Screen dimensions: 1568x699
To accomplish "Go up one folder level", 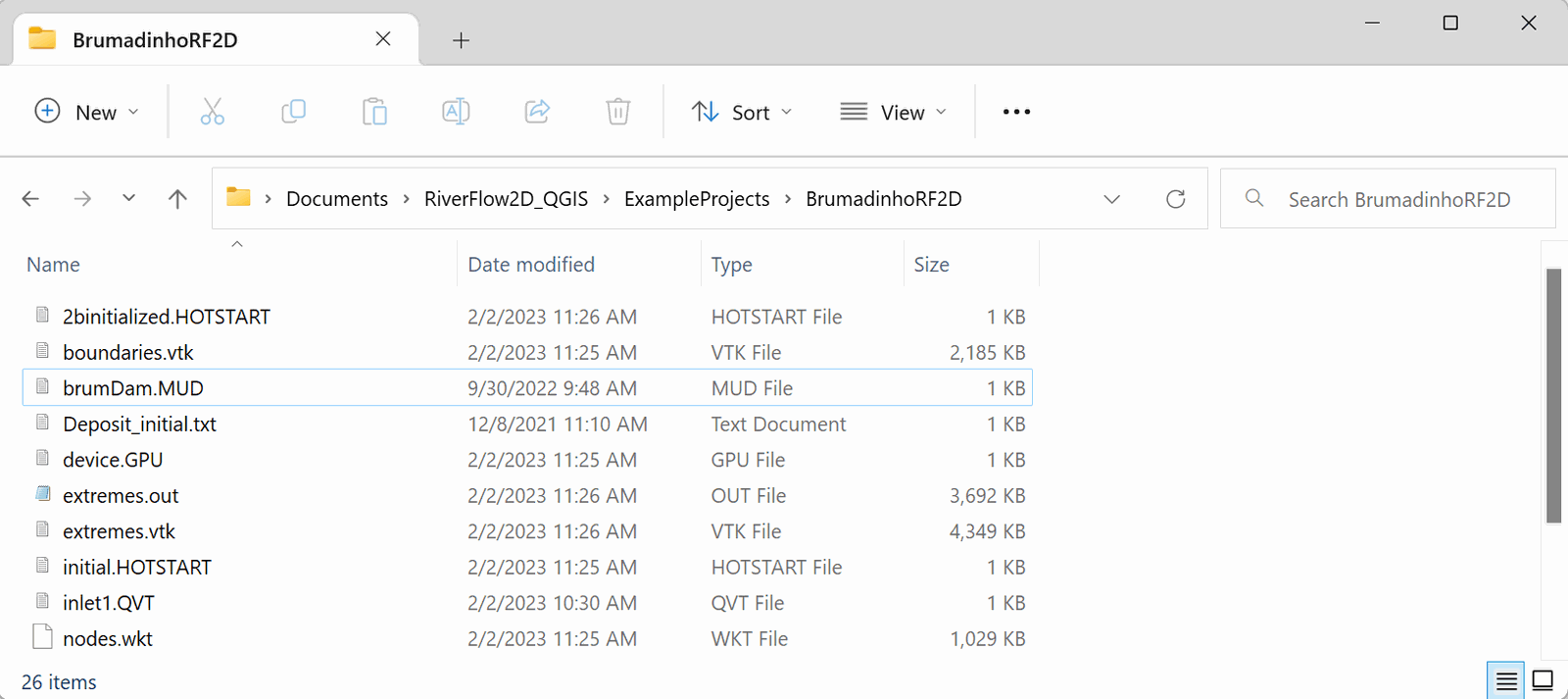I will click(x=177, y=199).
